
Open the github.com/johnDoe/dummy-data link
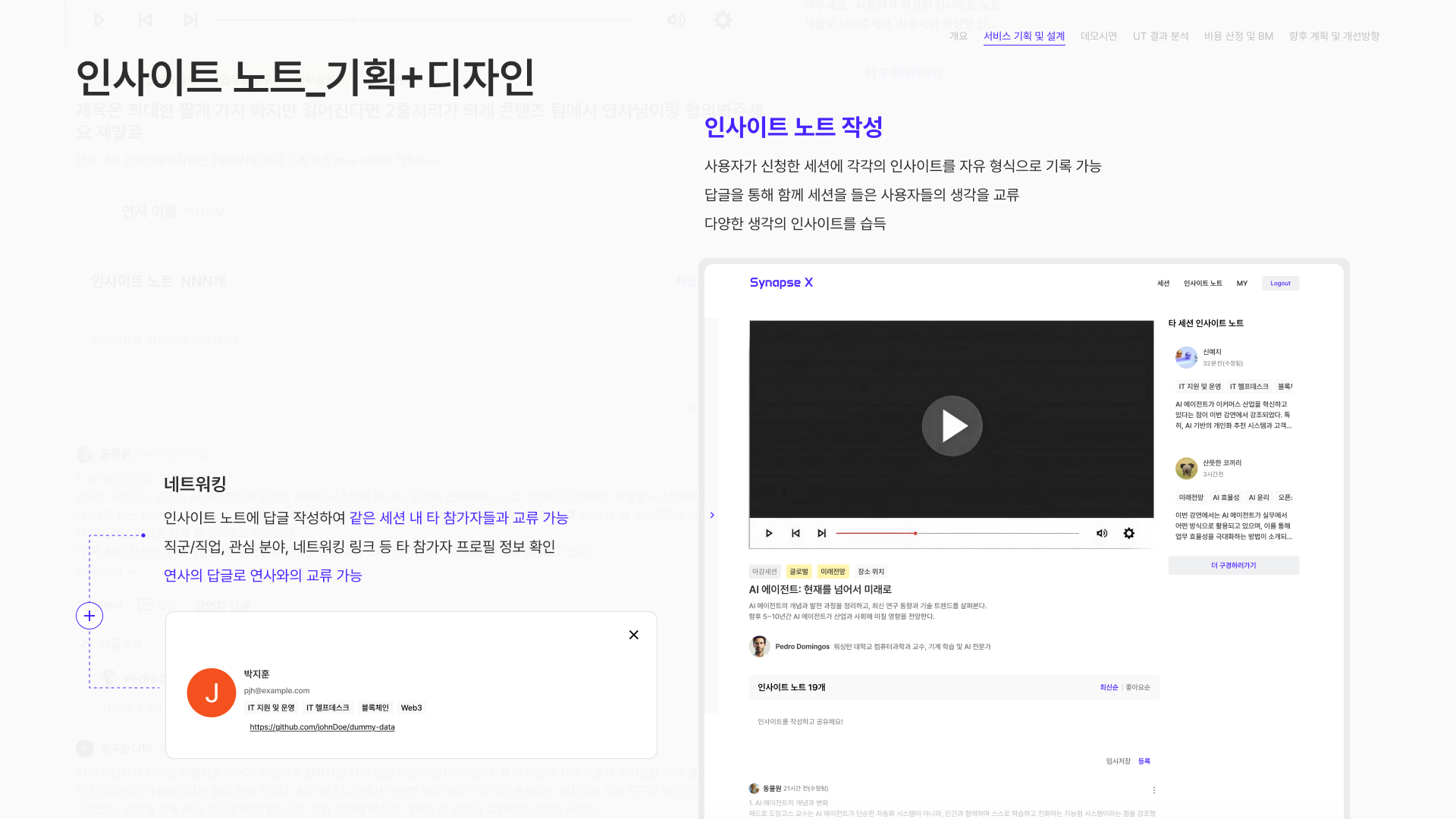(x=322, y=727)
